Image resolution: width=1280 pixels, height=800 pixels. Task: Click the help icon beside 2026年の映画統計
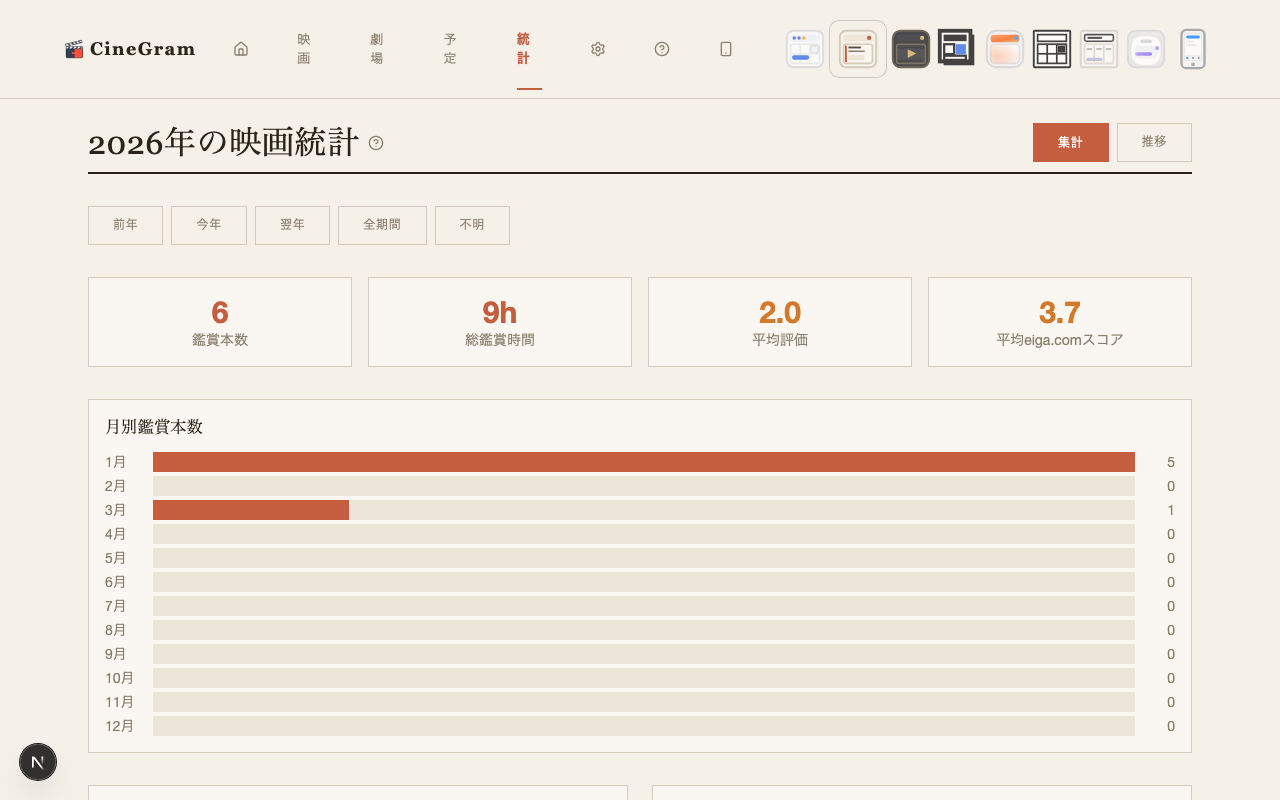tap(376, 143)
